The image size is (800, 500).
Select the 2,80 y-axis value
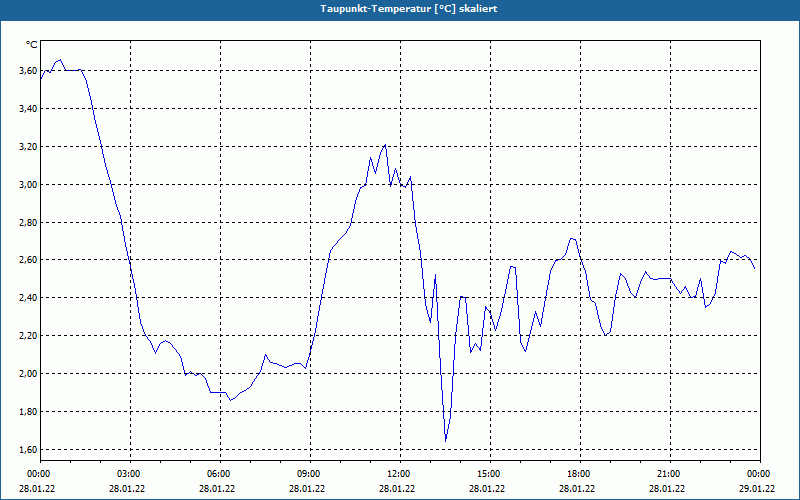(28, 222)
